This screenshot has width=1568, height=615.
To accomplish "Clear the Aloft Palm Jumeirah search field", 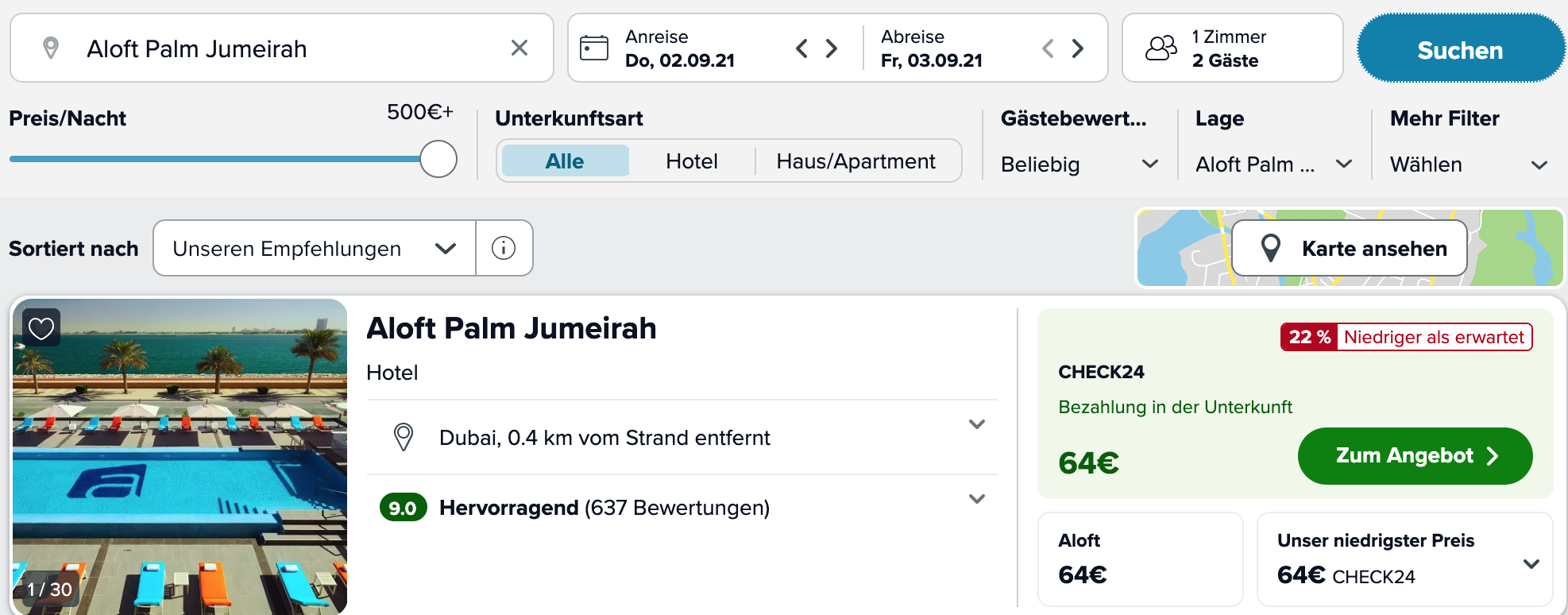I will pyautogui.click(x=519, y=48).
